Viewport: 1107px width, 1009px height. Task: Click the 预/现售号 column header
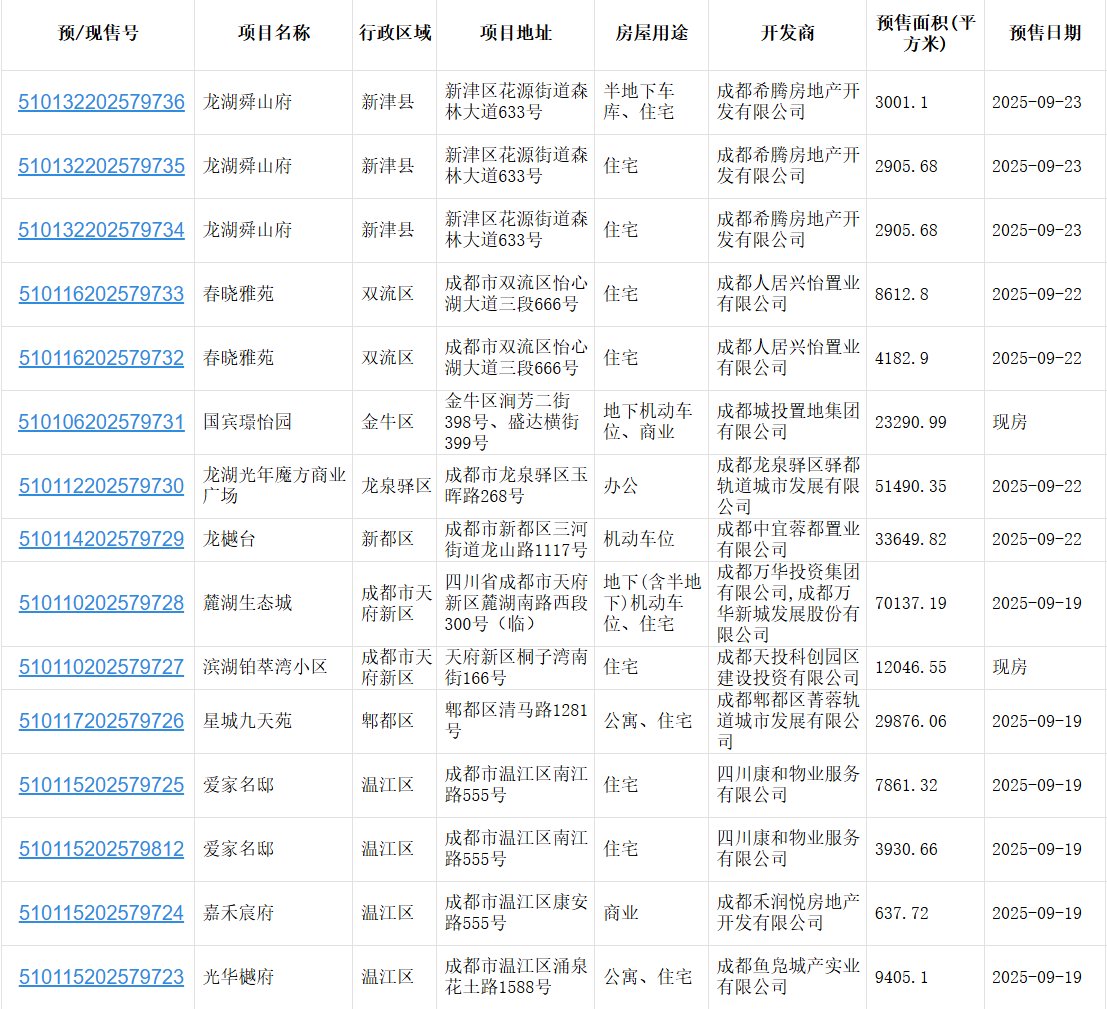click(98, 33)
